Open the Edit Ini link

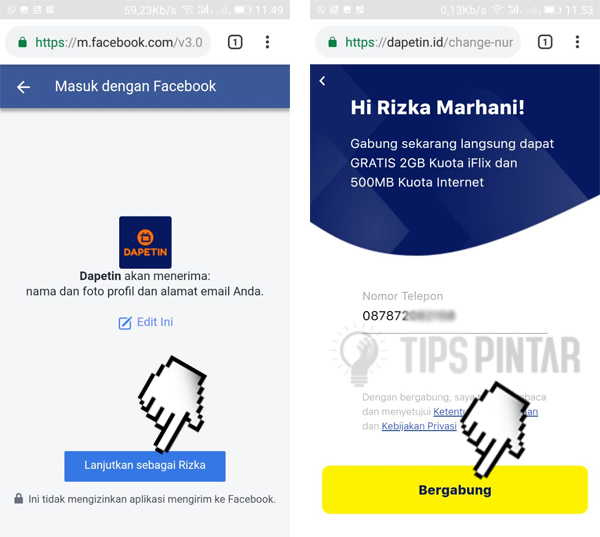(145, 322)
